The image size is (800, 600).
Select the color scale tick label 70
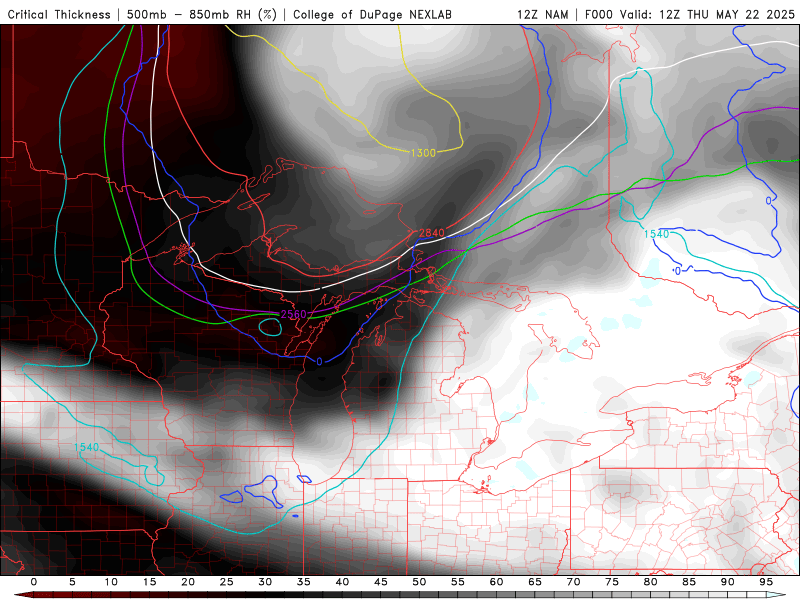(573, 582)
